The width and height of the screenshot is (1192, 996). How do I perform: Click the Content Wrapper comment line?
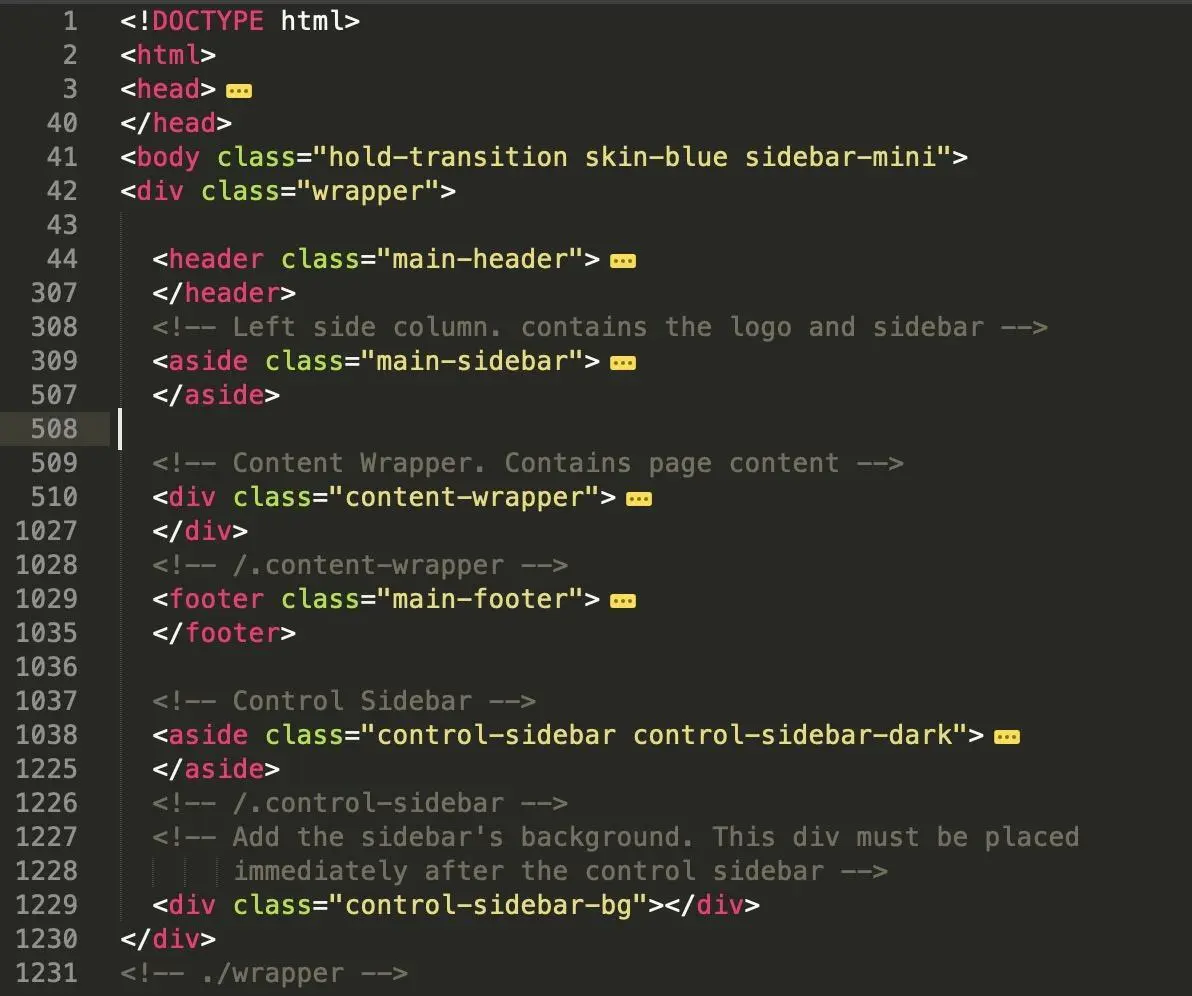[x=528, y=464]
